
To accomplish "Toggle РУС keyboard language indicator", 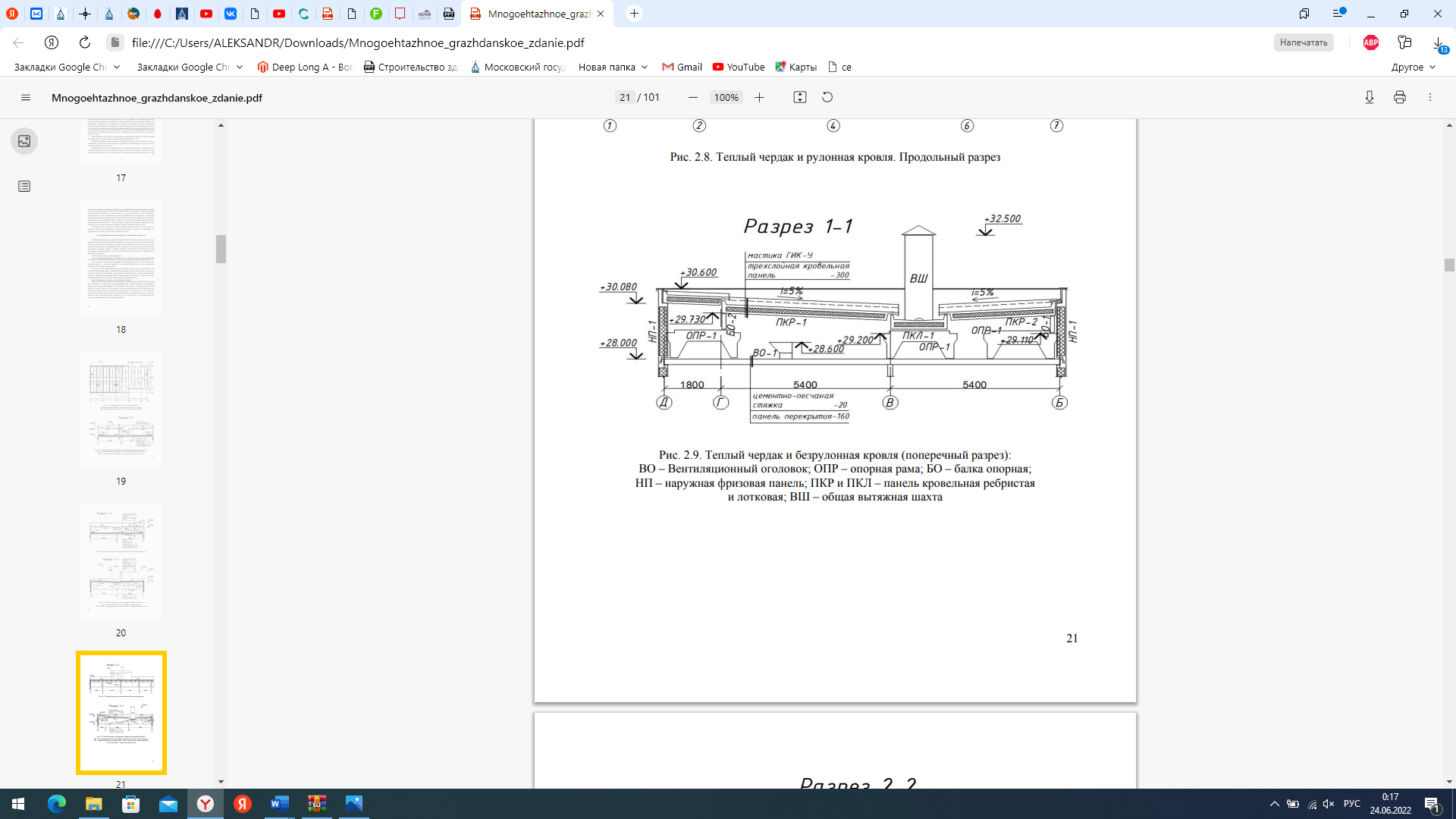I will [1351, 804].
